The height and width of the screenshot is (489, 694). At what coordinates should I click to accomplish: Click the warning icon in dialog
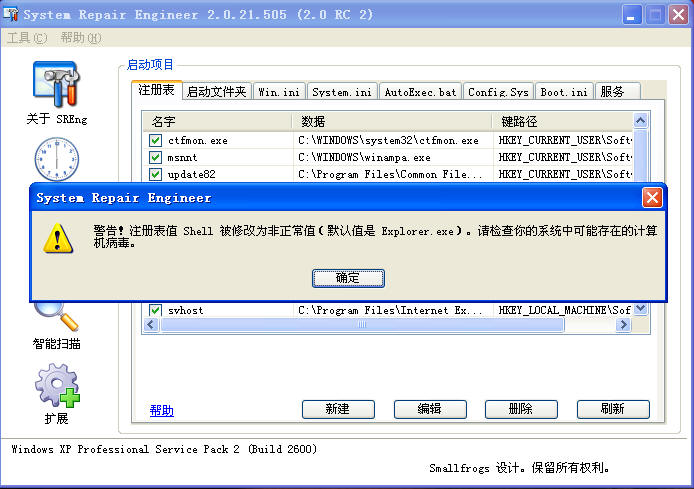[x=58, y=238]
